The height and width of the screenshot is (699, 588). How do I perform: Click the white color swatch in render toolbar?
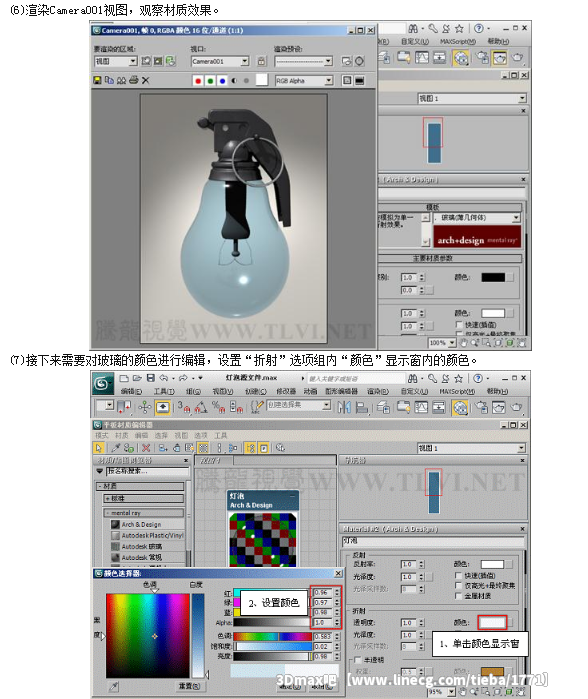coord(262,80)
